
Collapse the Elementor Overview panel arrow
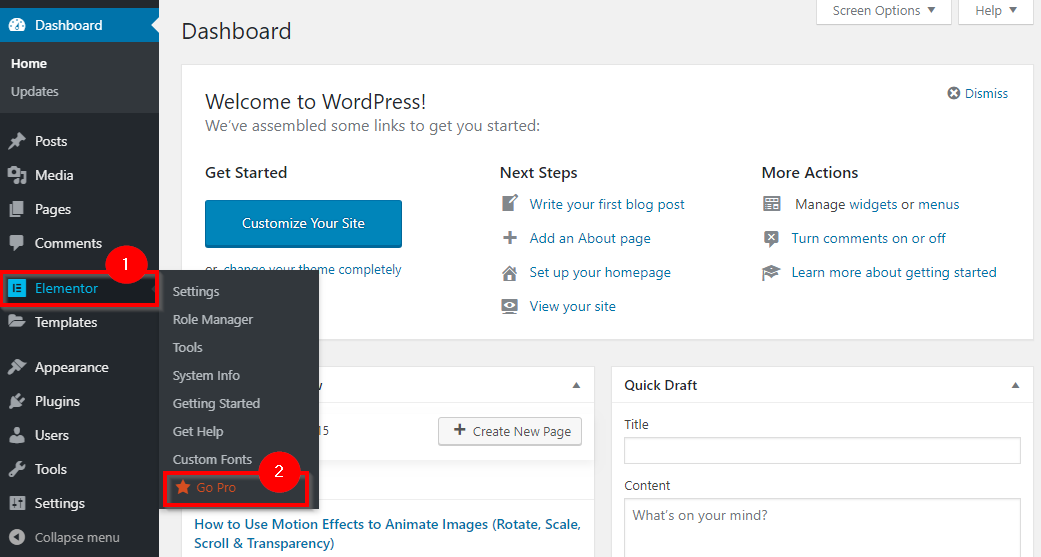point(576,385)
